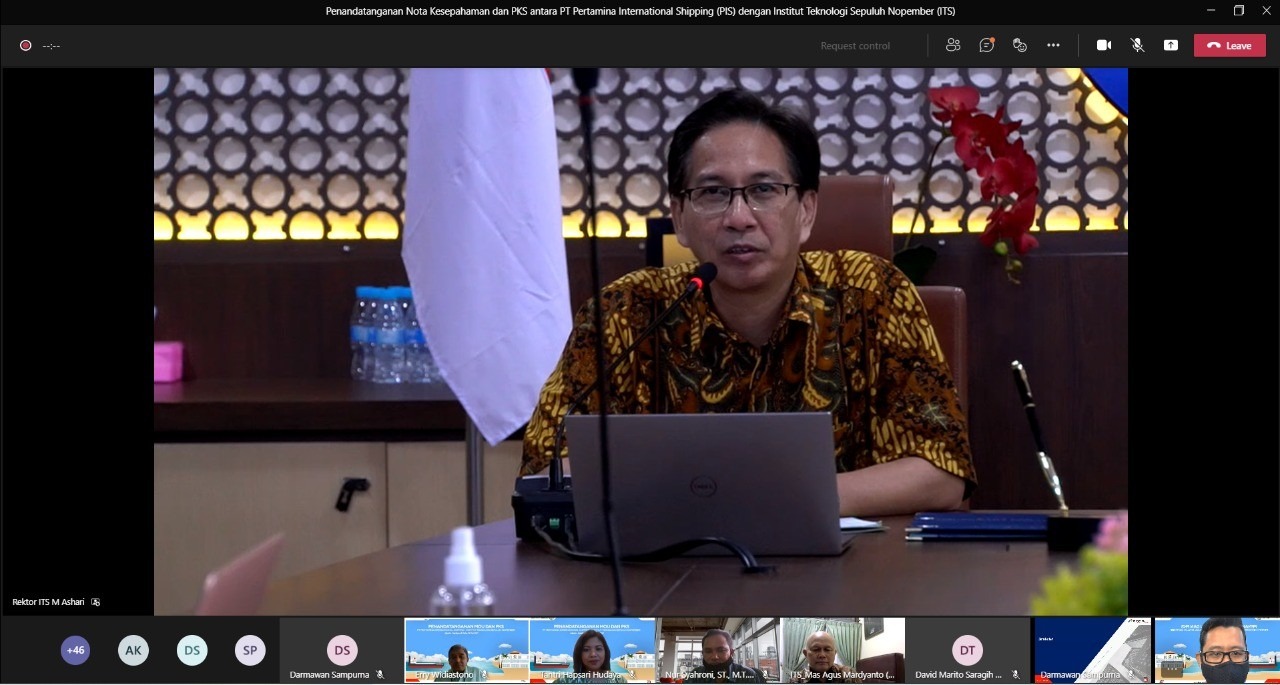Click Request control
This screenshot has height=685, width=1280.
(854, 45)
